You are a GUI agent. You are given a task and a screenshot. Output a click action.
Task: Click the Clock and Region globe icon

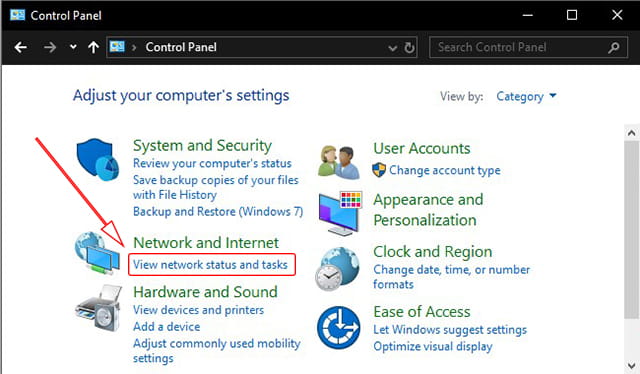pos(338,269)
